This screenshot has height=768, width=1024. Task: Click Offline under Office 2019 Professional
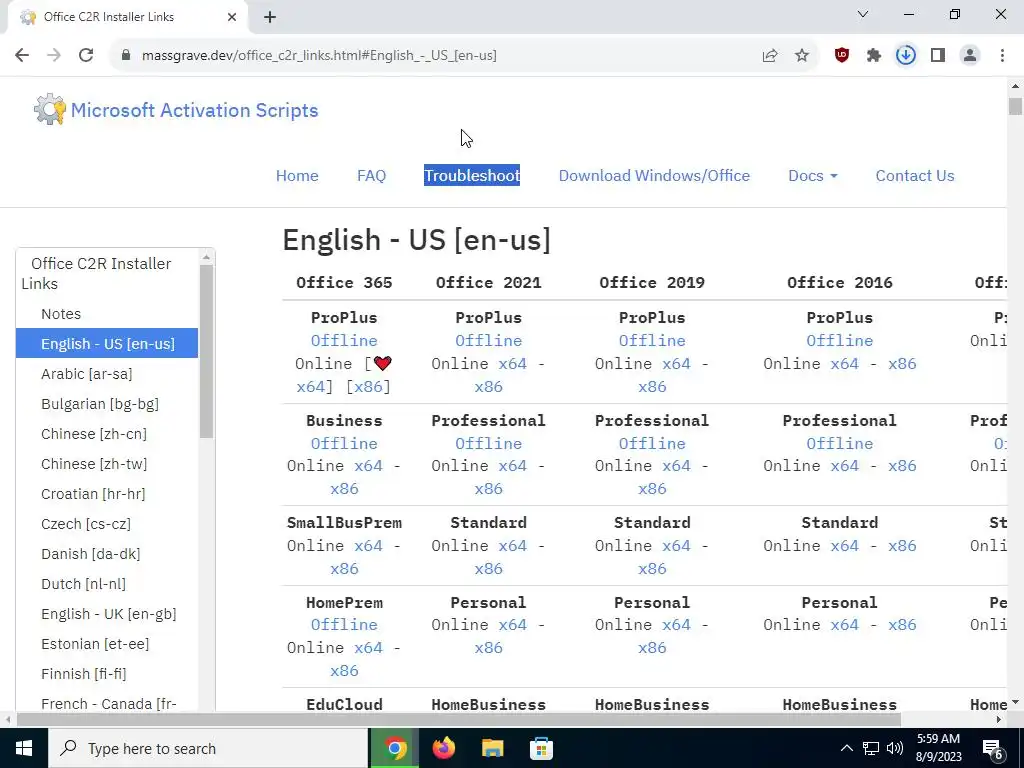pyautogui.click(x=652, y=443)
